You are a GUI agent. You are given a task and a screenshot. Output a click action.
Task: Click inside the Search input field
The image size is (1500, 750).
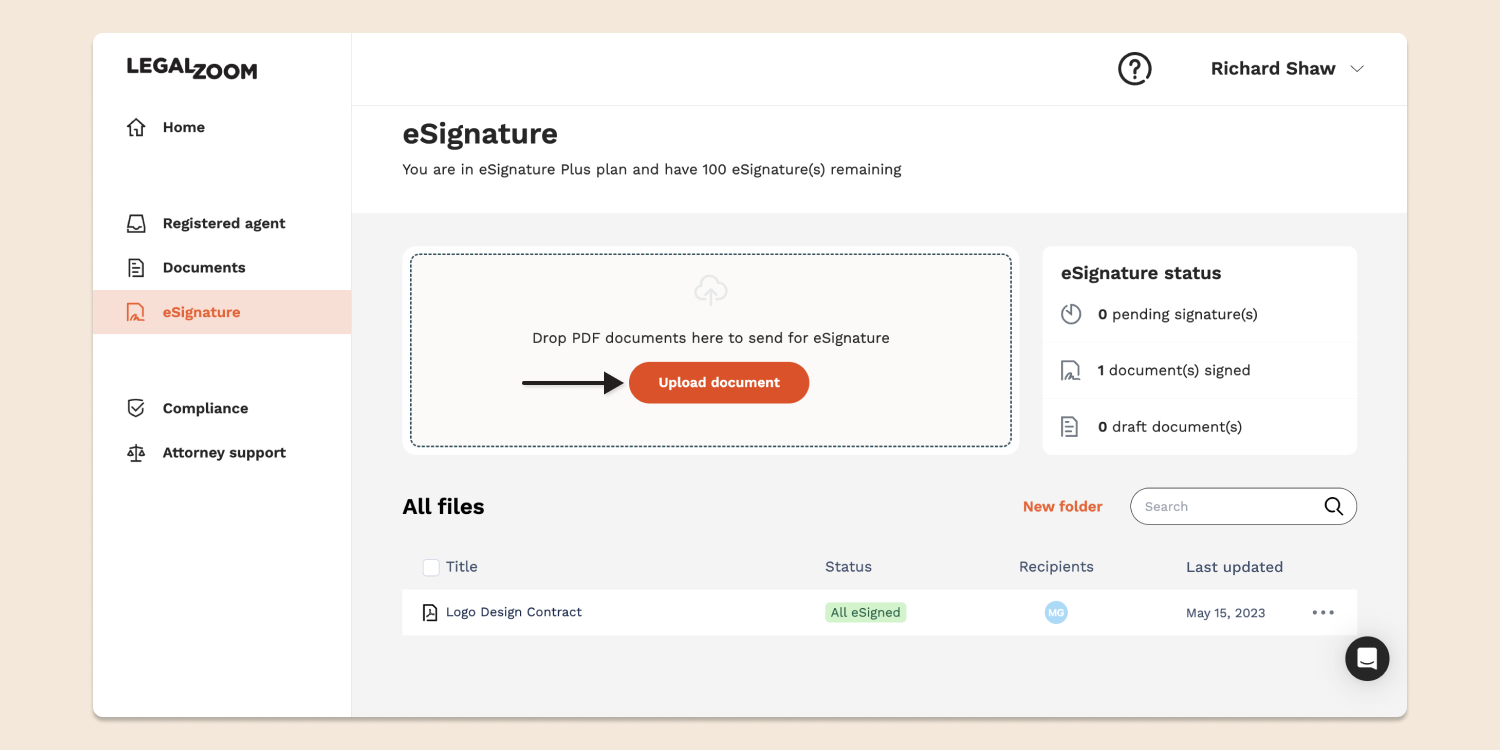coord(1220,506)
